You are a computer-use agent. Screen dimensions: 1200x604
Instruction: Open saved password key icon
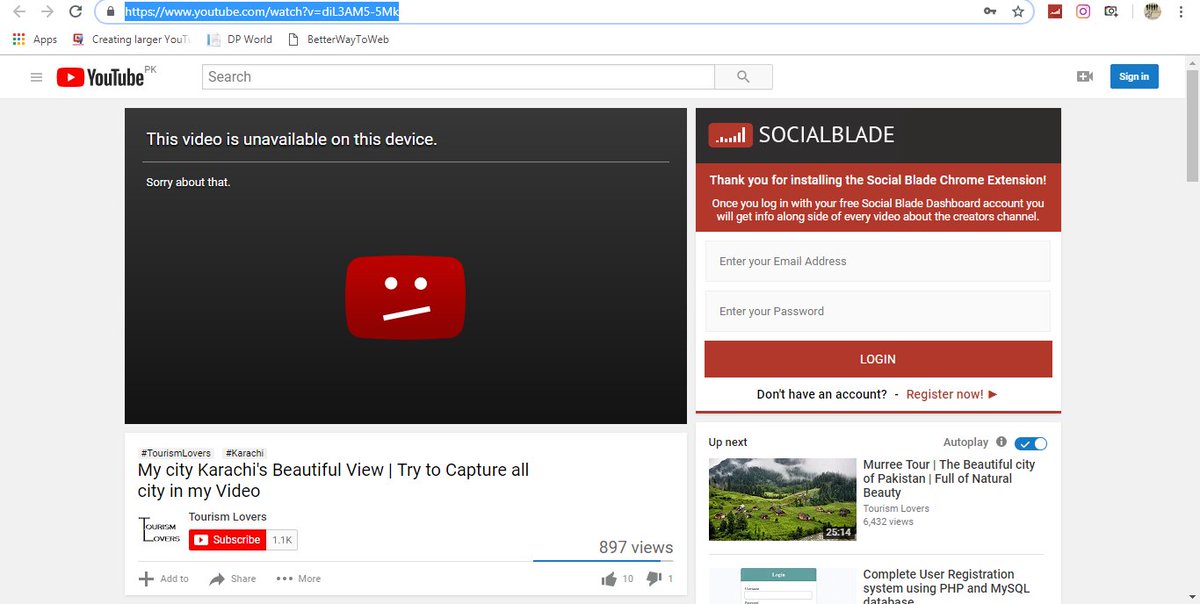coord(990,12)
